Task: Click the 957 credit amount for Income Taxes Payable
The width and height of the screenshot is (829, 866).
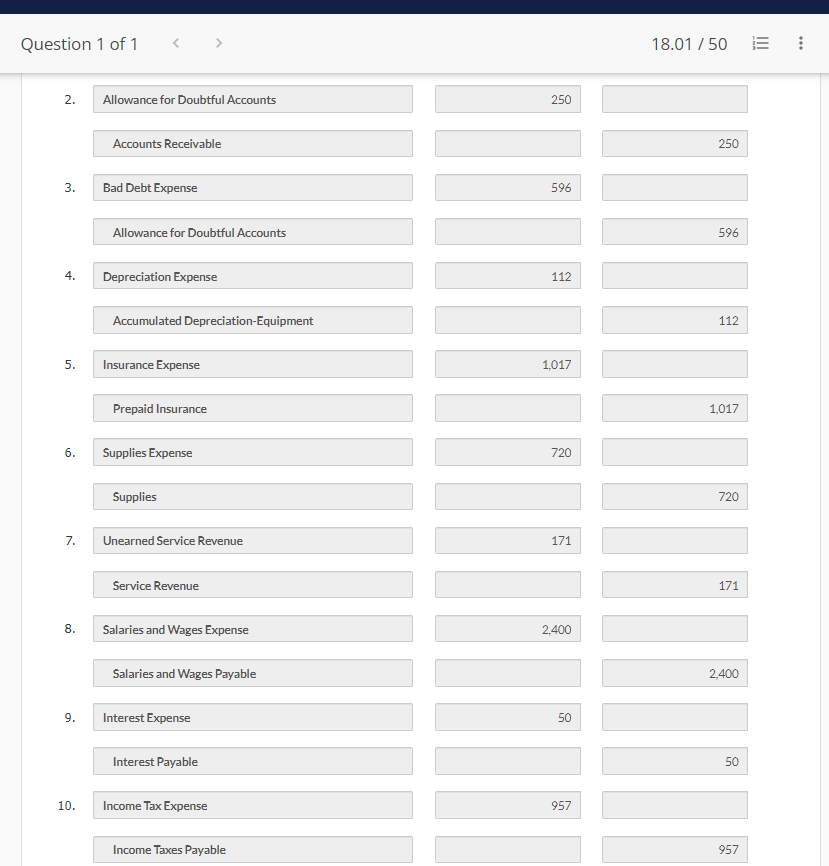Action: coord(674,849)
